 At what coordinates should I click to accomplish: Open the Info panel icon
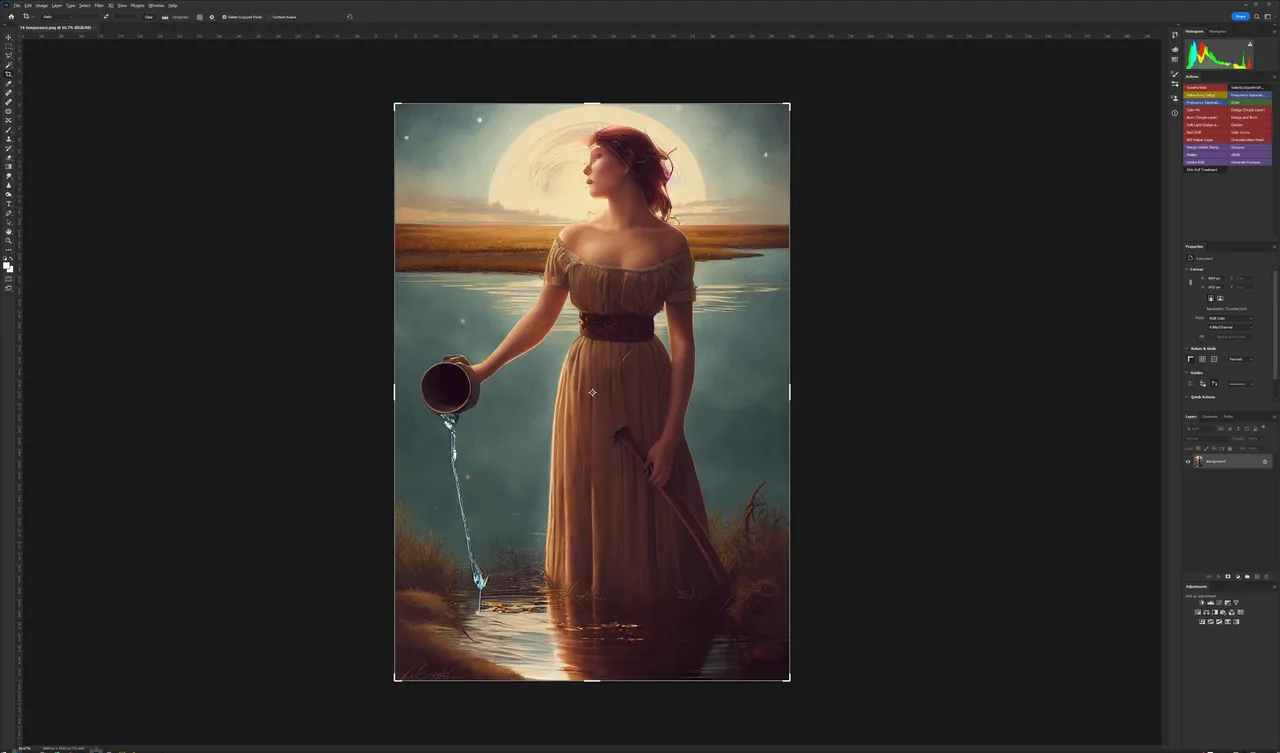click(x=1175, y=113)
